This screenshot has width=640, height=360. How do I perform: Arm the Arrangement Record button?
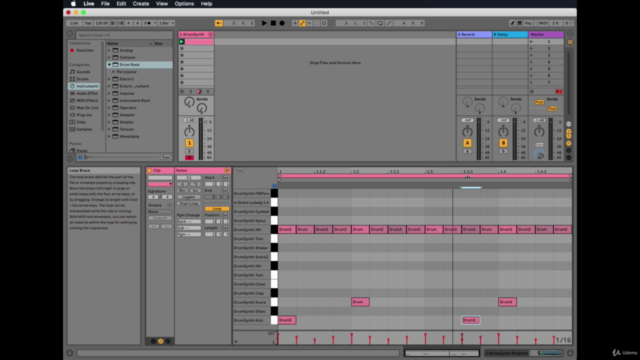[282, 23]
